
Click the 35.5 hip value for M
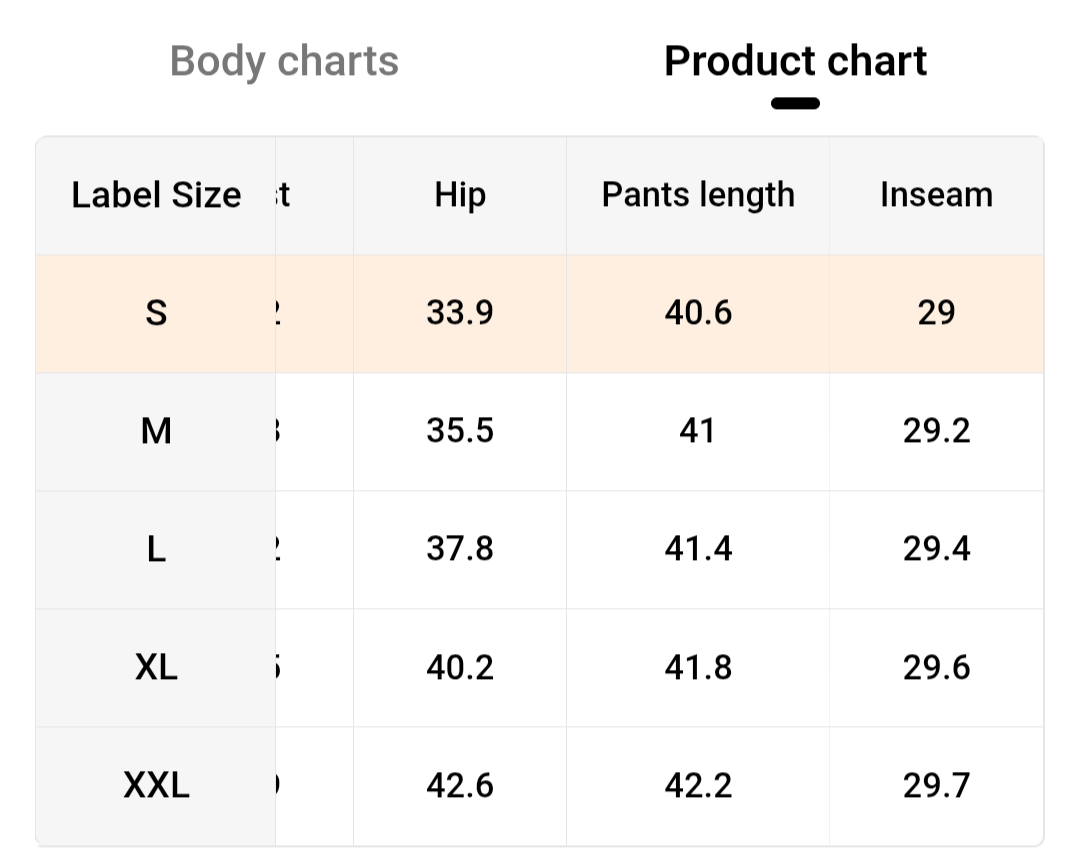tap(460, 431)
